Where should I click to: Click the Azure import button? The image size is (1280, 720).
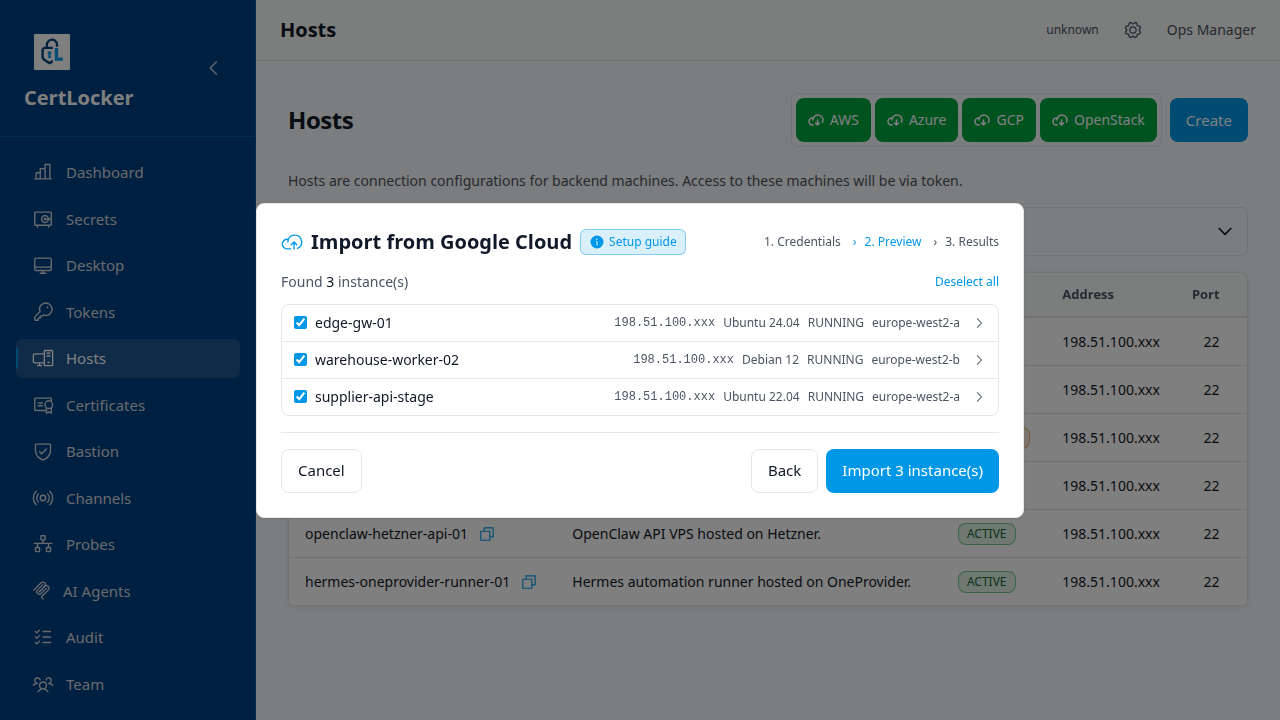tap(917, 120)
